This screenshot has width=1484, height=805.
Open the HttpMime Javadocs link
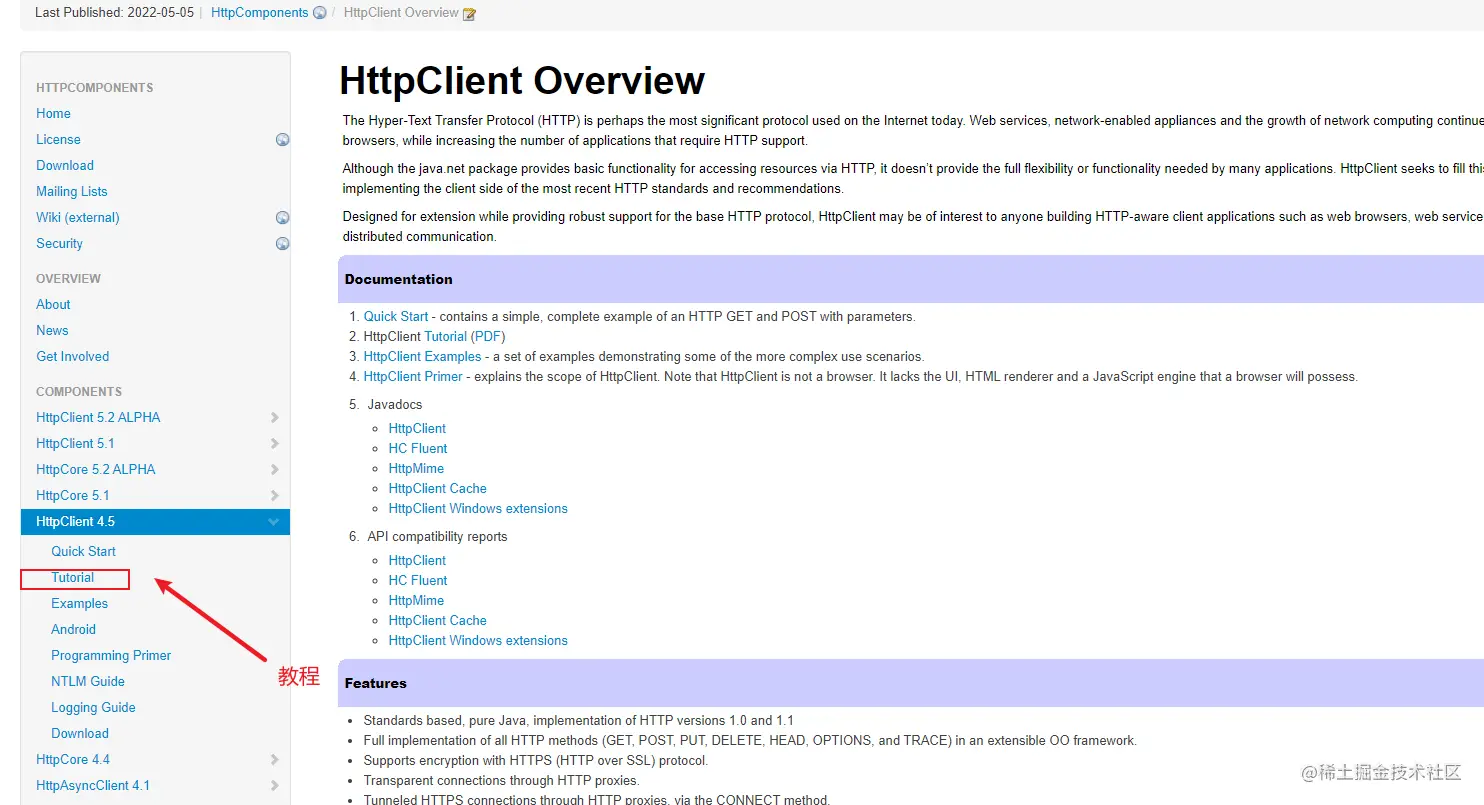click(x=416, y=468)
